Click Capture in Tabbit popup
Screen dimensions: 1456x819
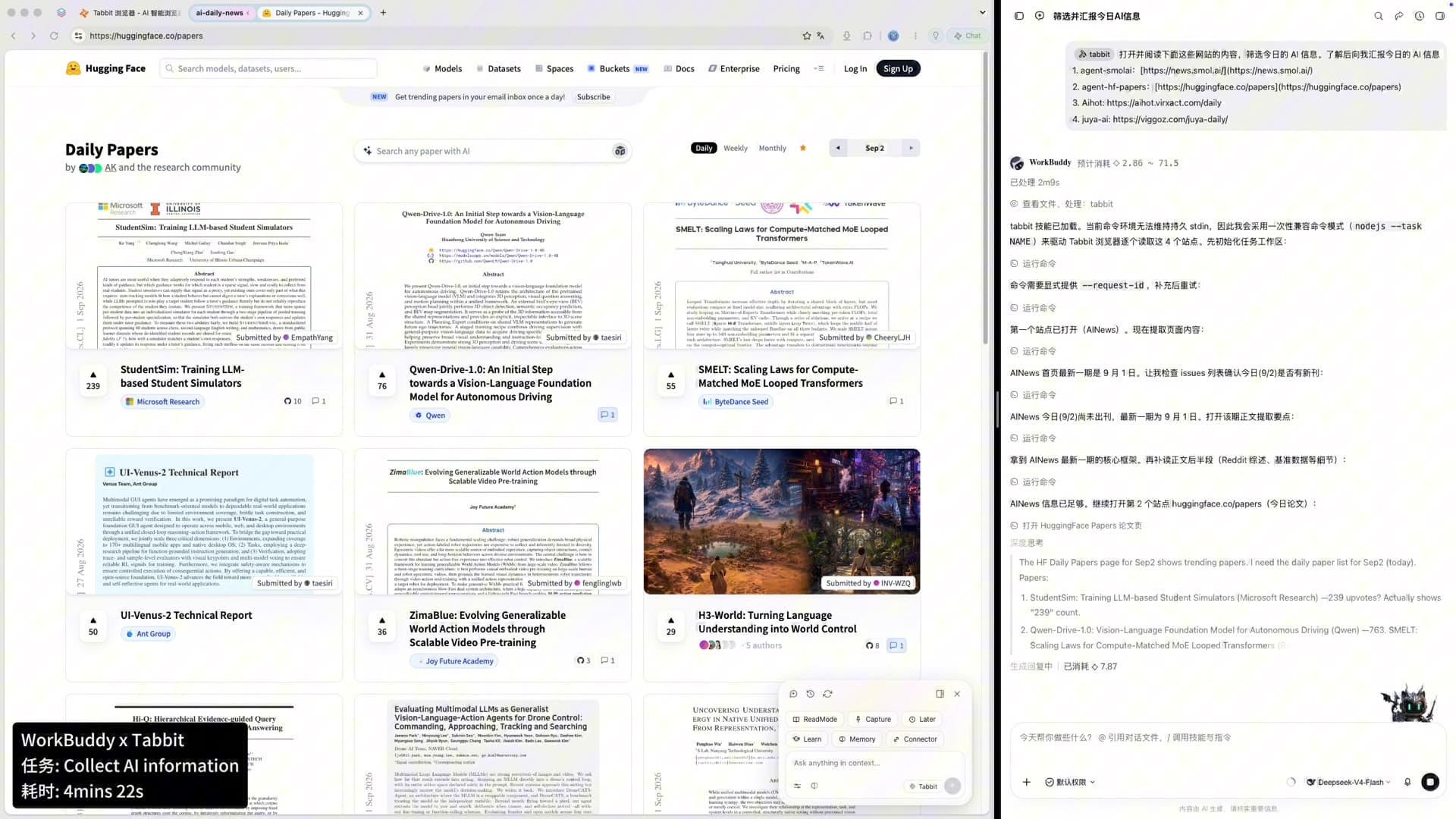pyautogui.click(x=873, y=720)
